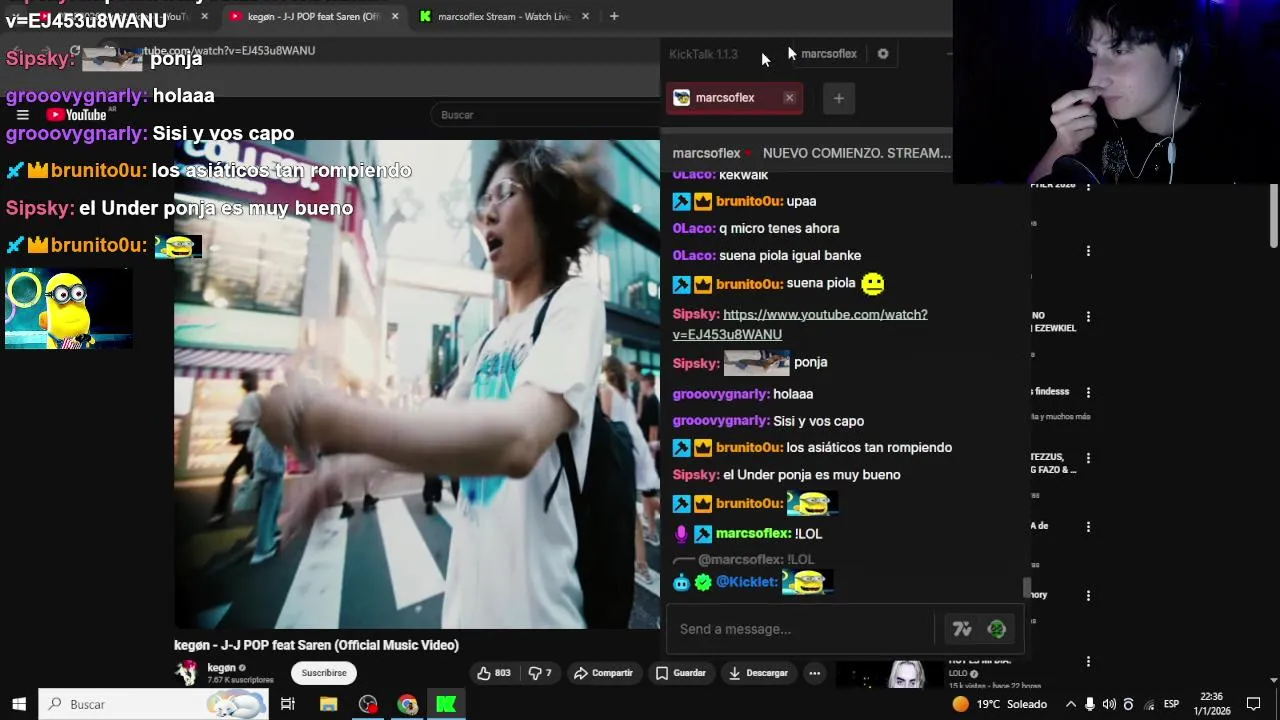This screenshot has width=1280, height=720.
Task: Open the network tray icon
Action: click(x=1149, y=704)
